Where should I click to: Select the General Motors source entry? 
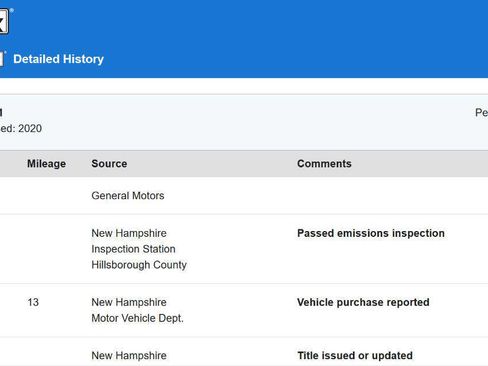click(x=128, y=196)
